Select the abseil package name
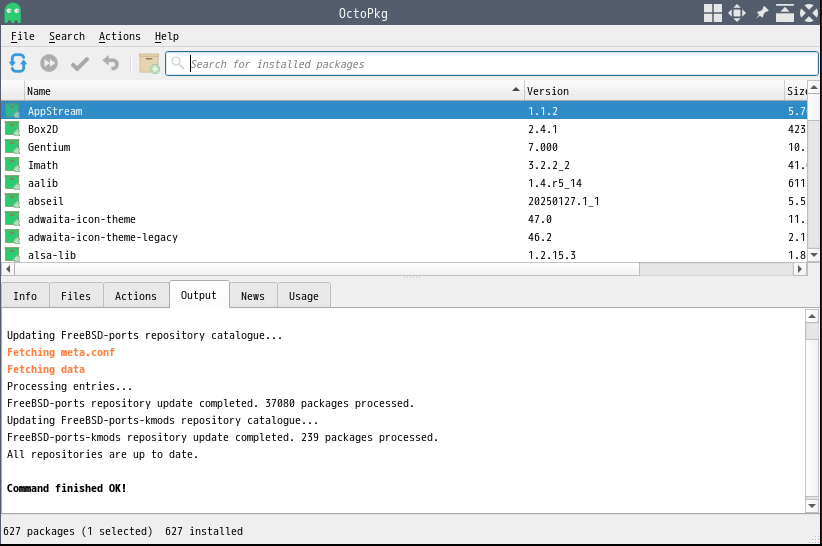 [x=46, y=201]
